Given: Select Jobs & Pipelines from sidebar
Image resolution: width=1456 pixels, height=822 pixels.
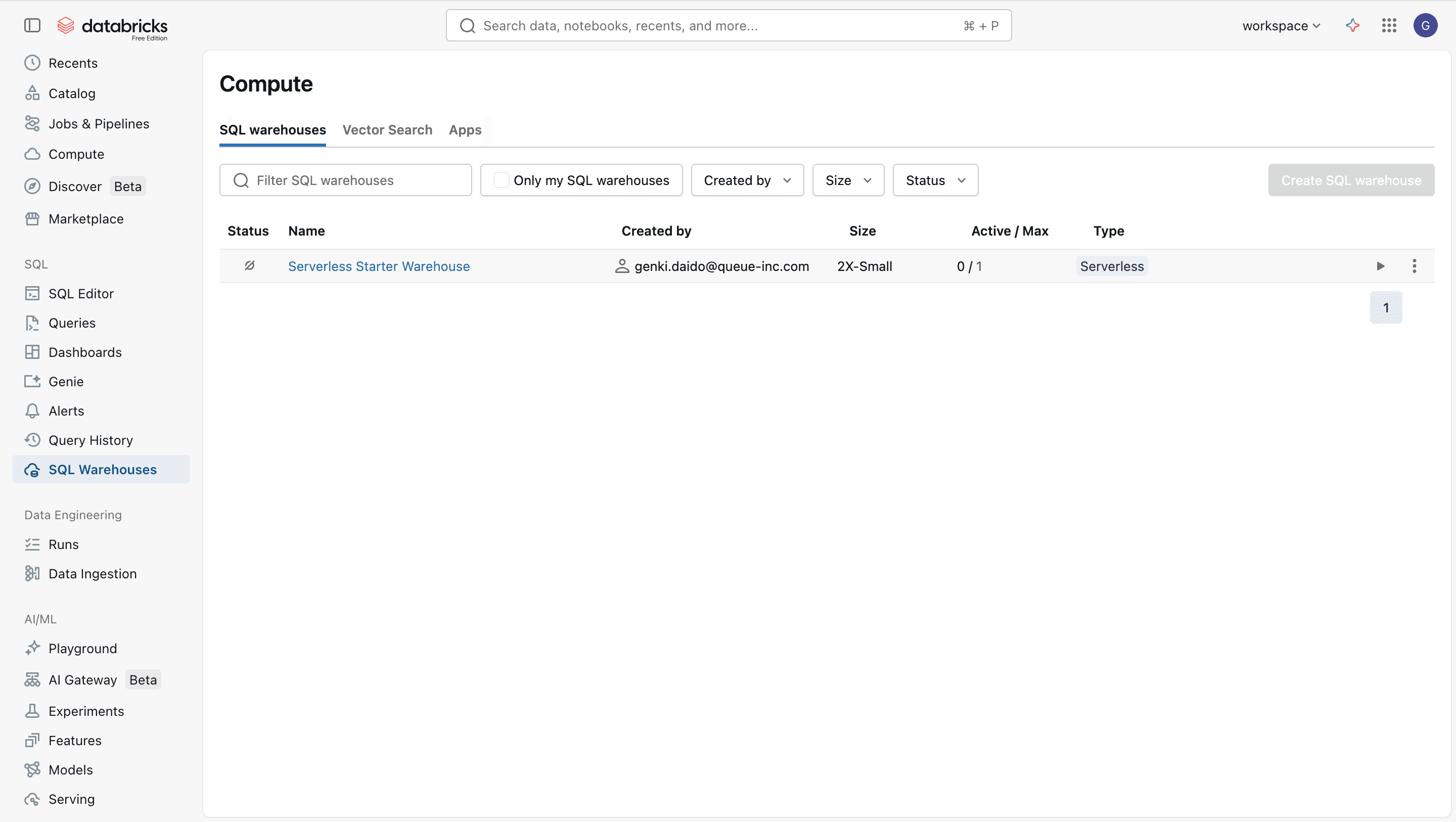Looking at the screenshot, I should [x=99, y=123].
